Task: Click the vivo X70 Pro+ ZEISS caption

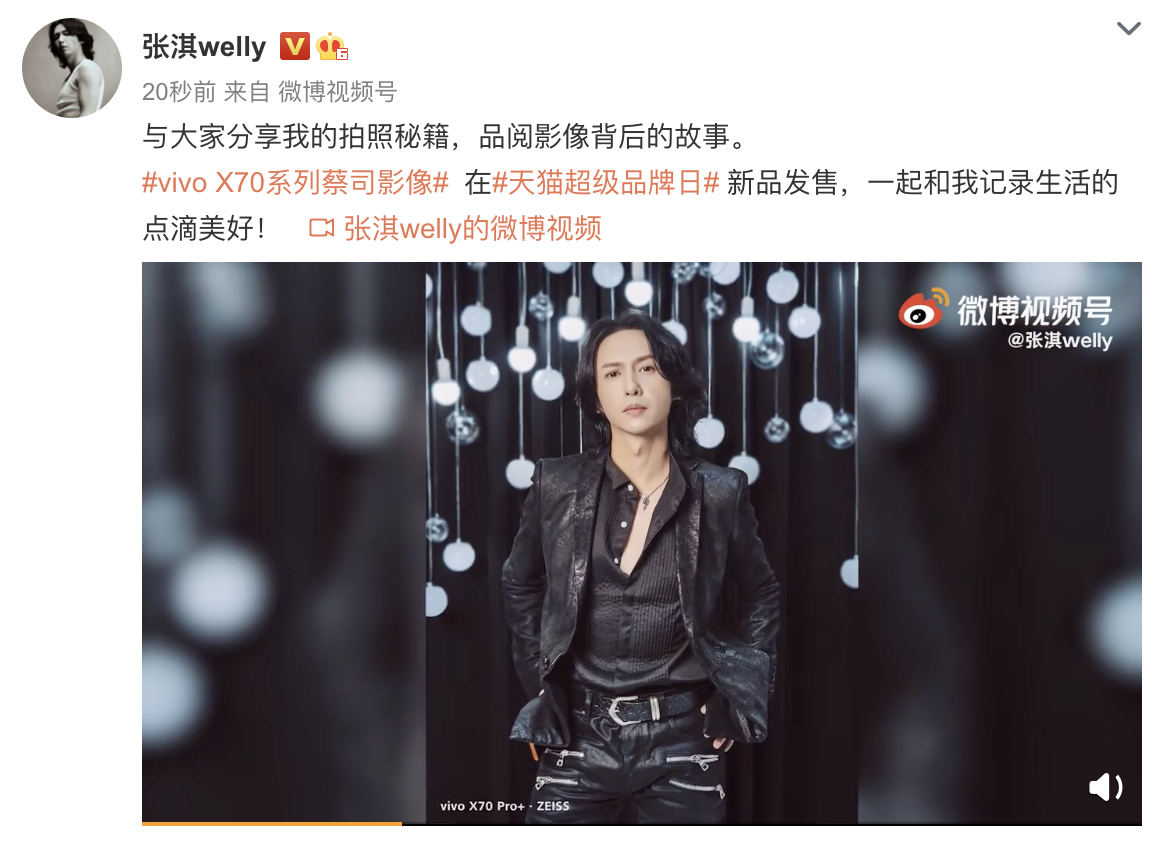Action: (x=505, y=806)
